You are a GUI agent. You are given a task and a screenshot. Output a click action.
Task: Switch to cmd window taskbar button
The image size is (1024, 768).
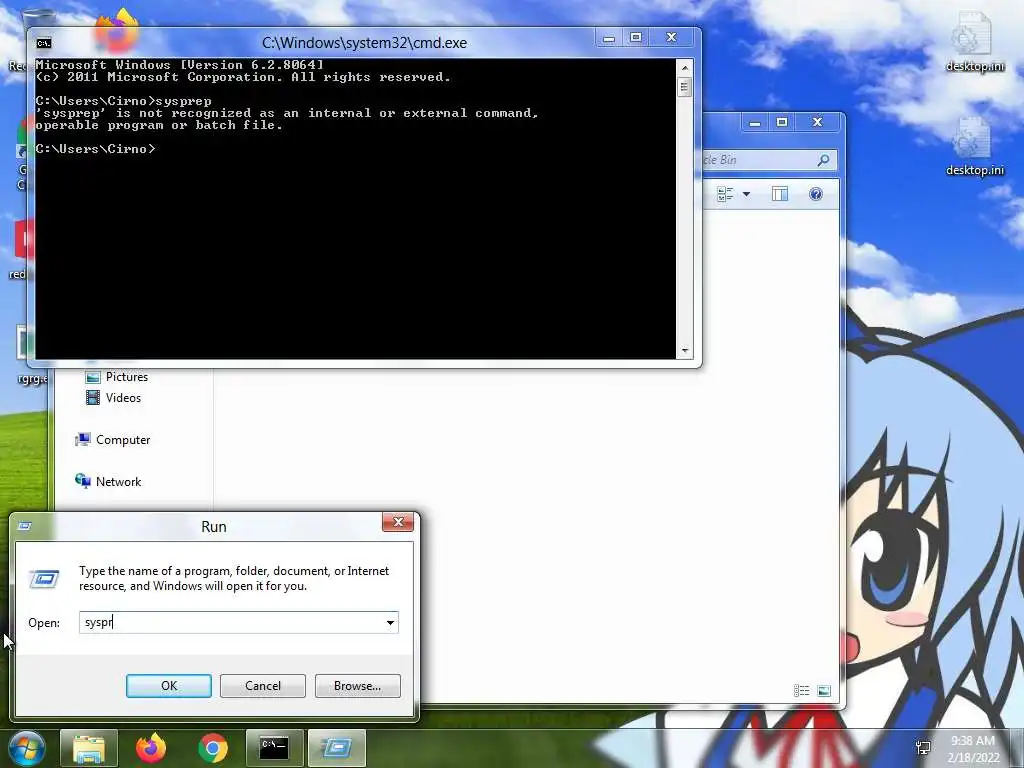274,748
